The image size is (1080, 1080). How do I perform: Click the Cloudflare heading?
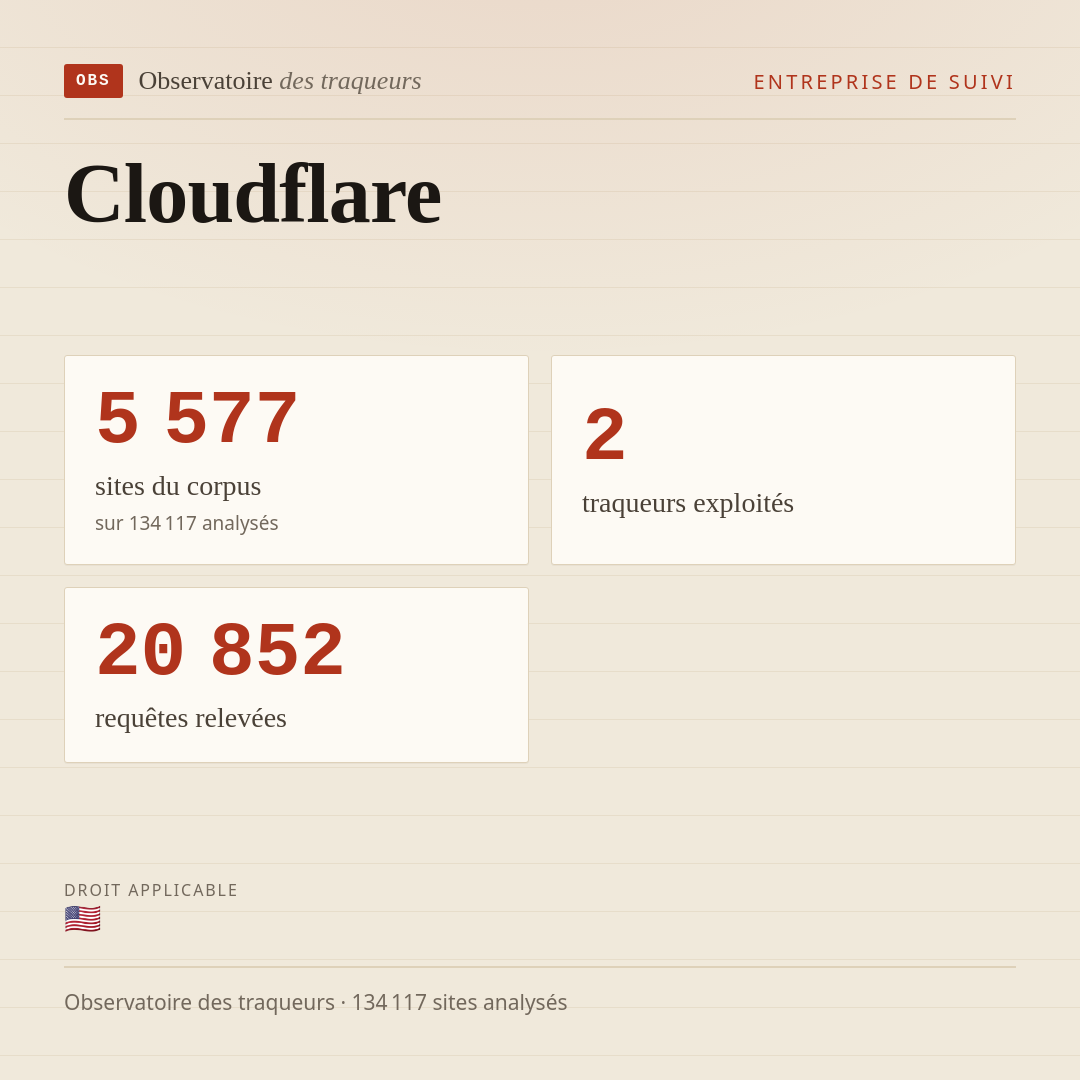pyautogui.click(x=253, y=194)
